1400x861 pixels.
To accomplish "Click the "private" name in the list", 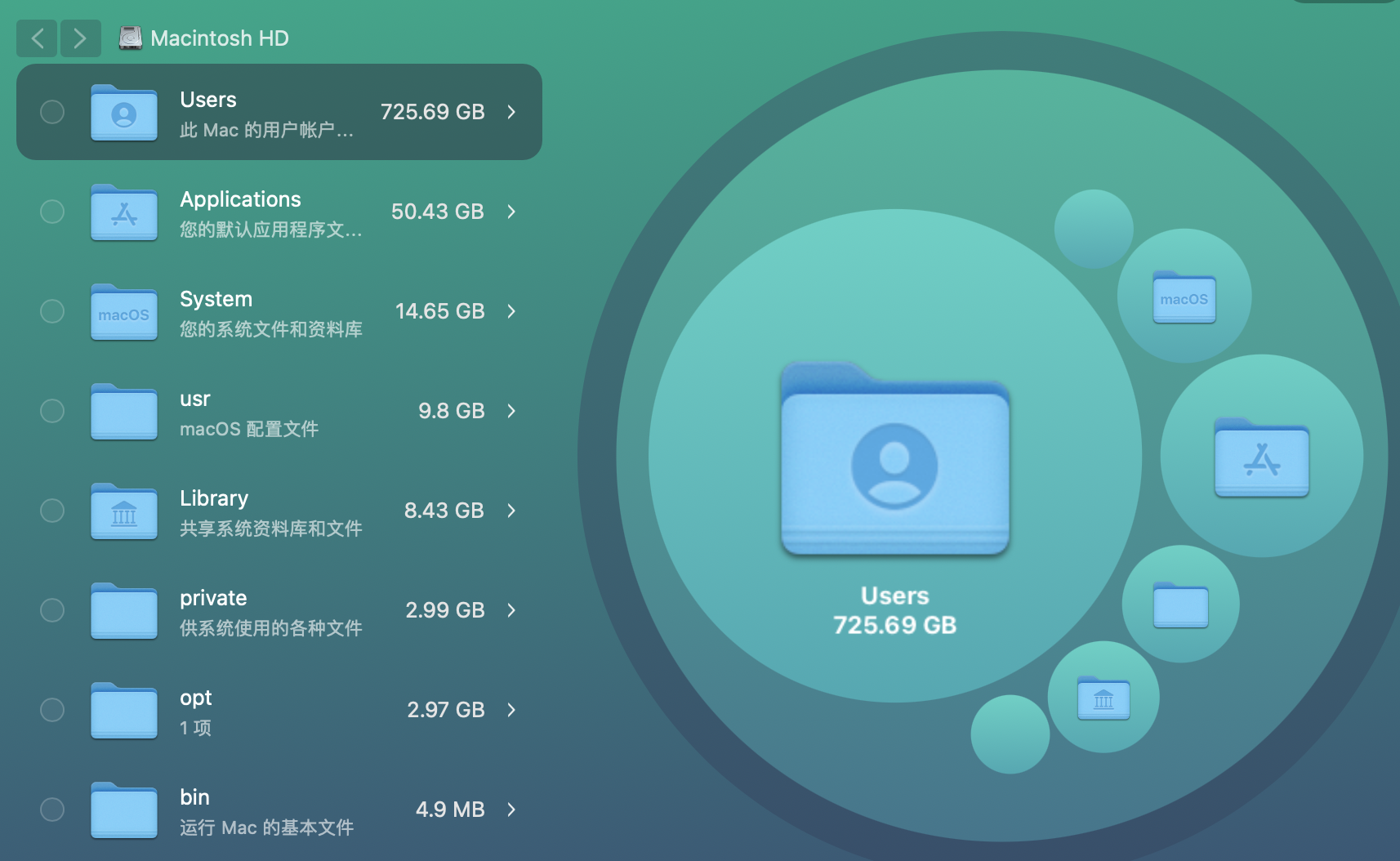I will [213, 599].
